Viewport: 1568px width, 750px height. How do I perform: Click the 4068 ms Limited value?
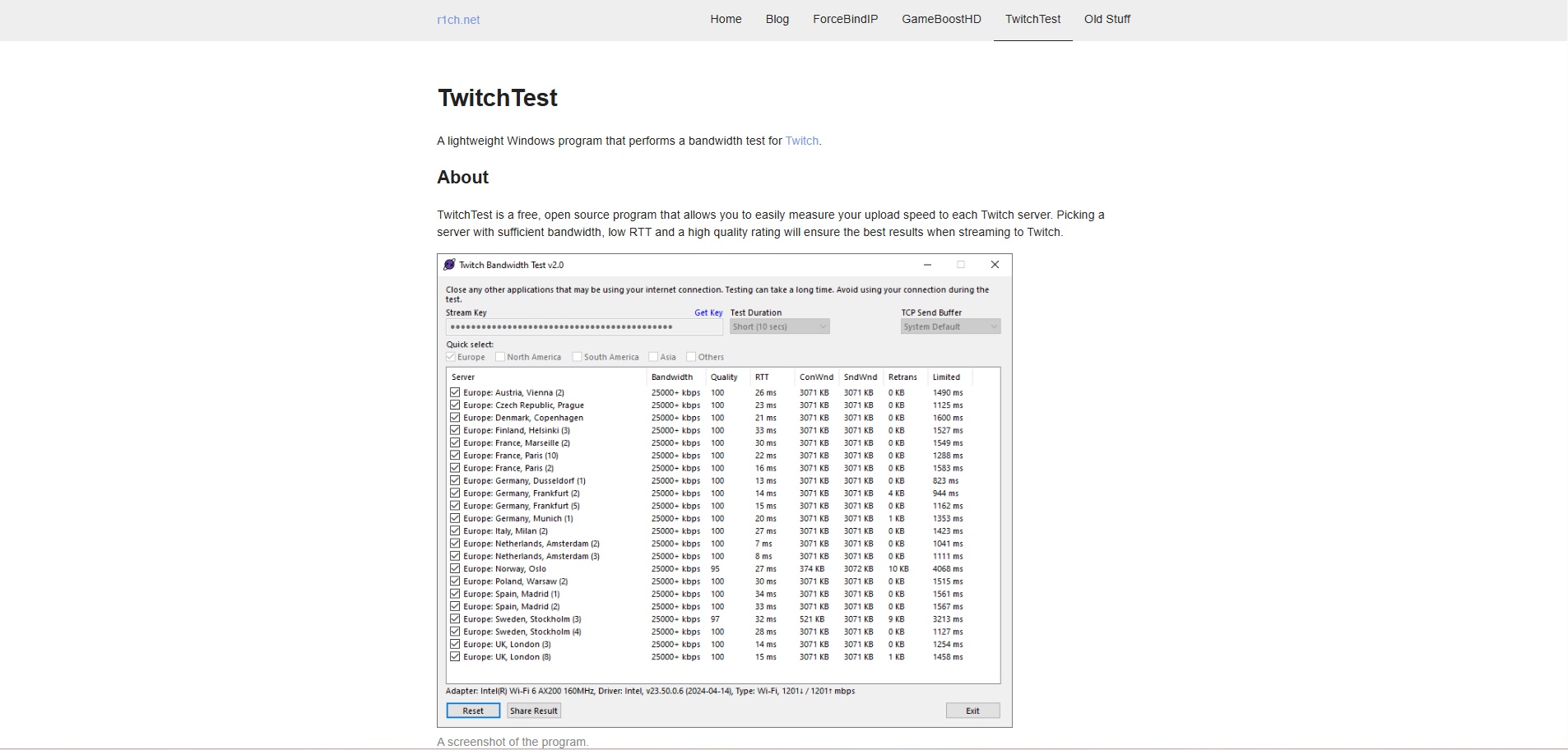point(948,568)
